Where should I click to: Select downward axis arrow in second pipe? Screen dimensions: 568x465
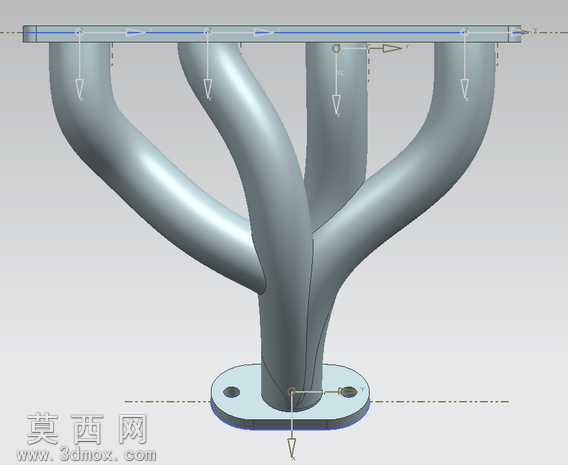pyautogui.click(x=207, y=89)
